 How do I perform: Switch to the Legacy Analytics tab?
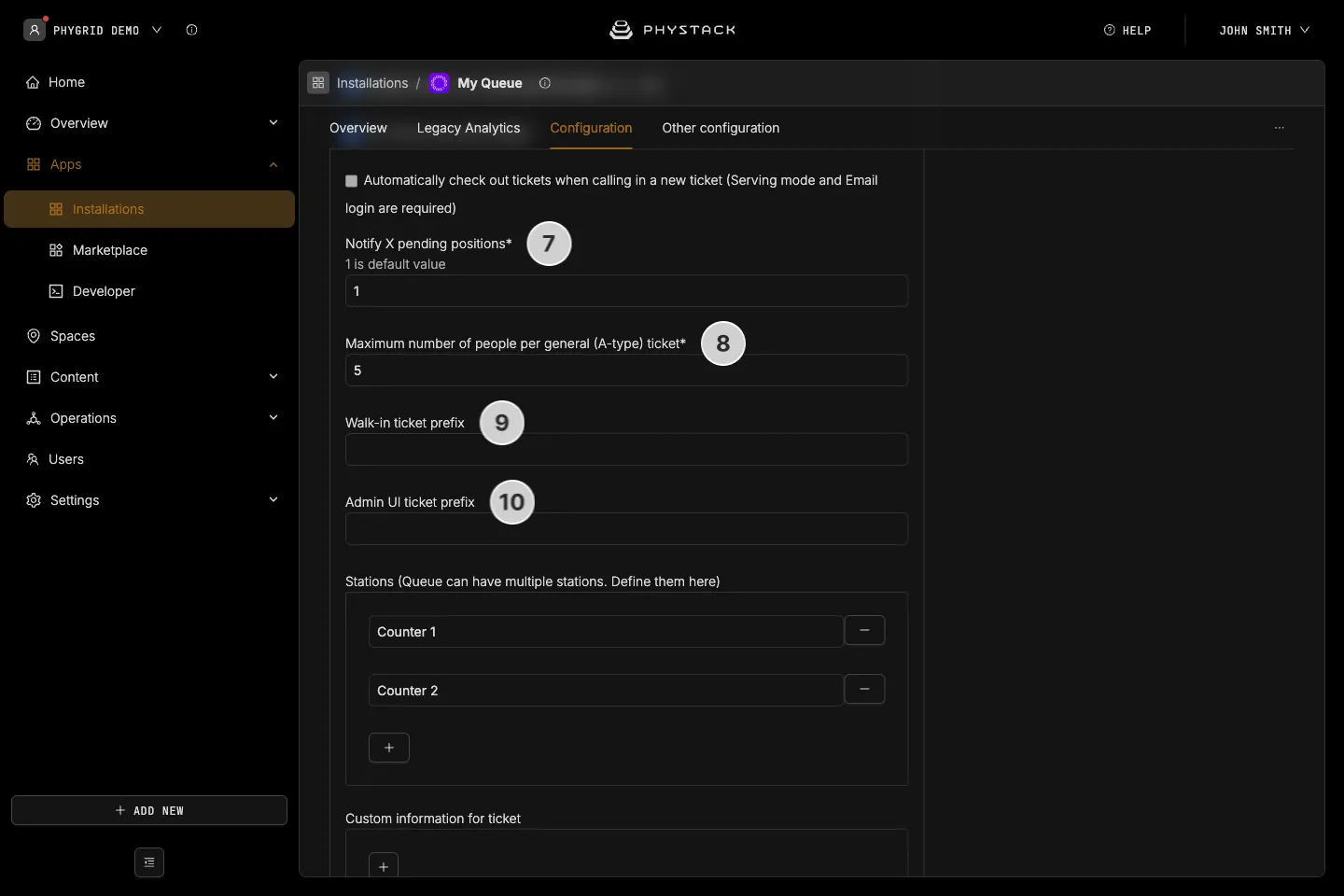469,128
